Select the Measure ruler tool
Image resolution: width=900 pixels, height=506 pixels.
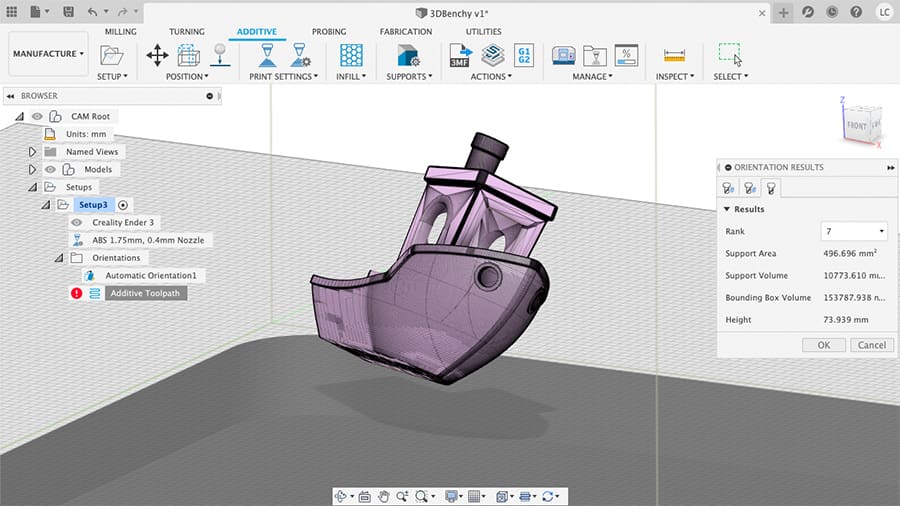pyautogui.click(x=674, y=56)
